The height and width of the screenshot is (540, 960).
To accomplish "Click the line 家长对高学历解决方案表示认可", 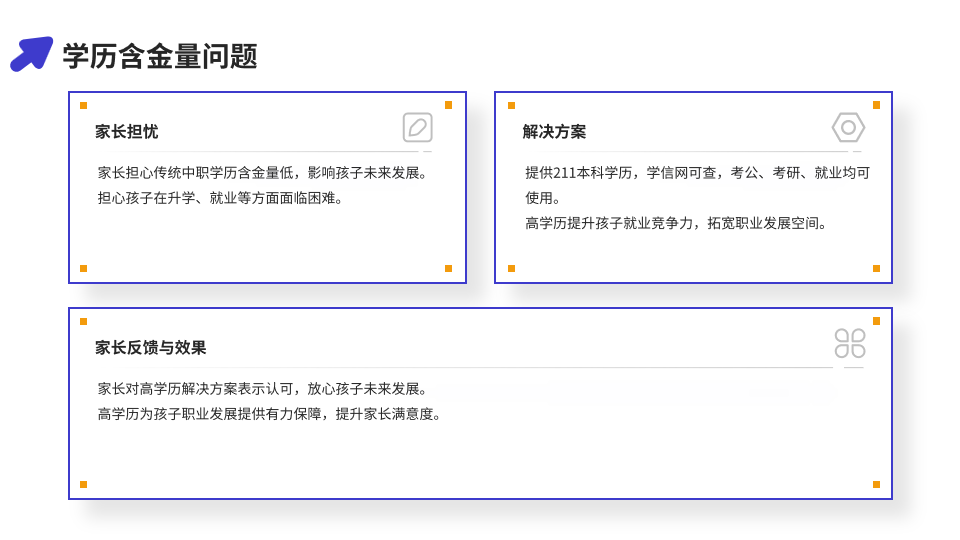I will (x=265, y=389).
